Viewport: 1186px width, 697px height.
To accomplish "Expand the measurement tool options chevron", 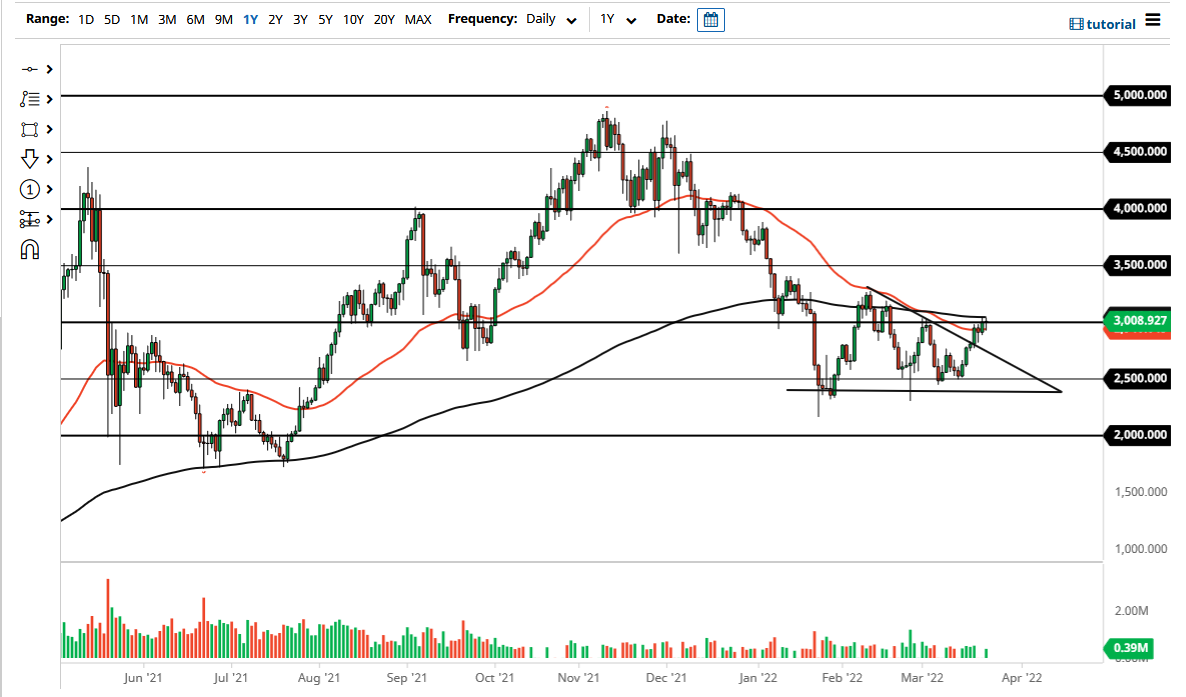I will (x=50, y=219).
